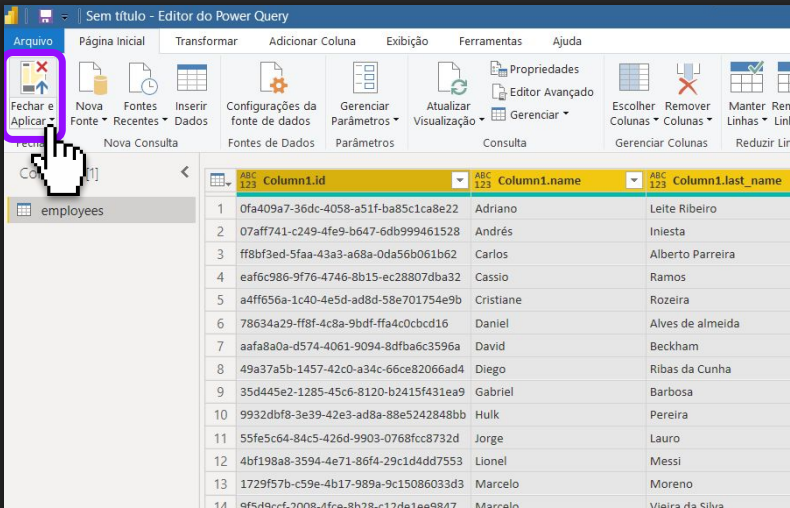Click the name cell 'Gabriel'

coord(558,392)
